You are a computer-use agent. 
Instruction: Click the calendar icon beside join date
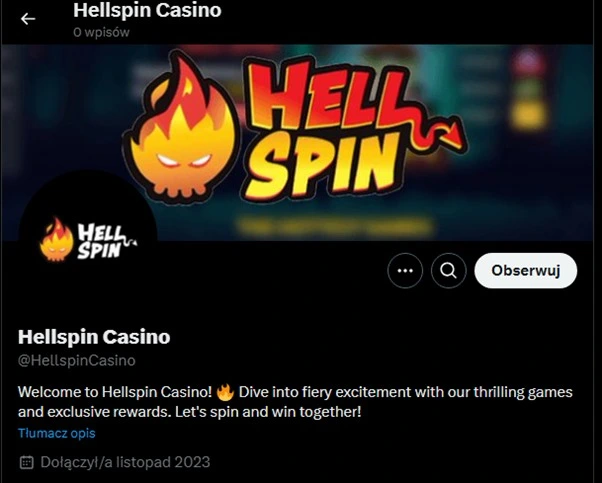click(x=26, y=462)
